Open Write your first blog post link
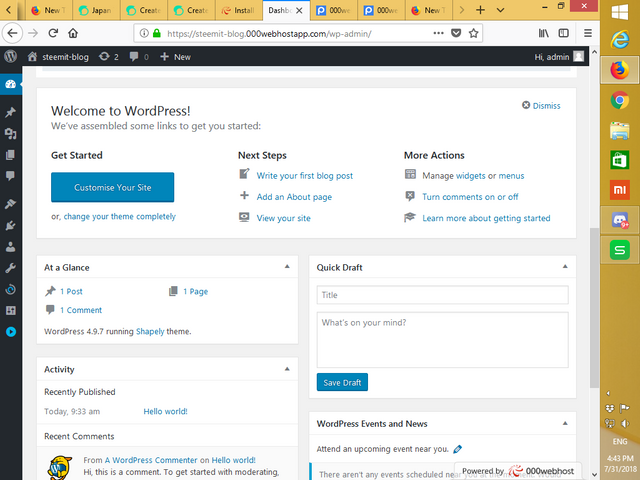This screenshot has width=640, height=480. point(304,176)
